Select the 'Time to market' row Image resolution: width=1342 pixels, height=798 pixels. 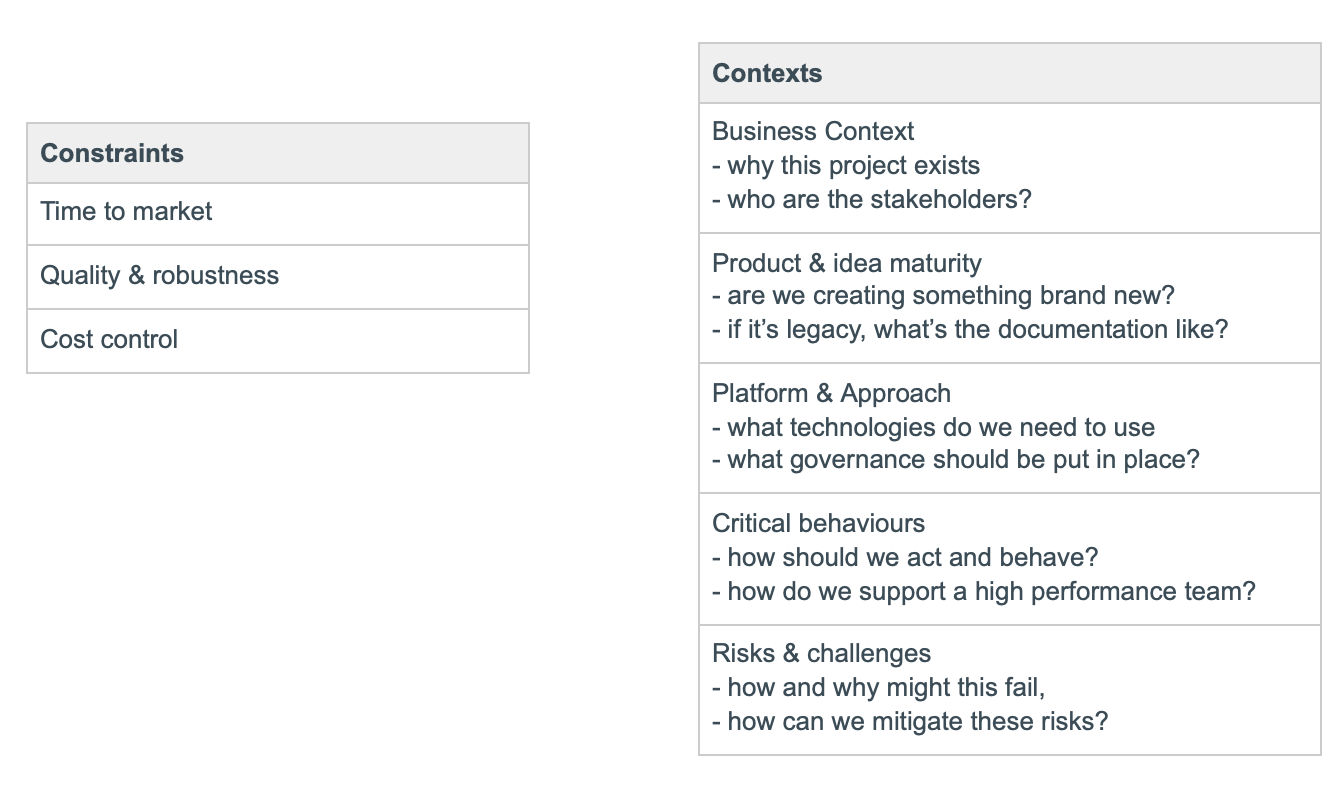(126, 212)
